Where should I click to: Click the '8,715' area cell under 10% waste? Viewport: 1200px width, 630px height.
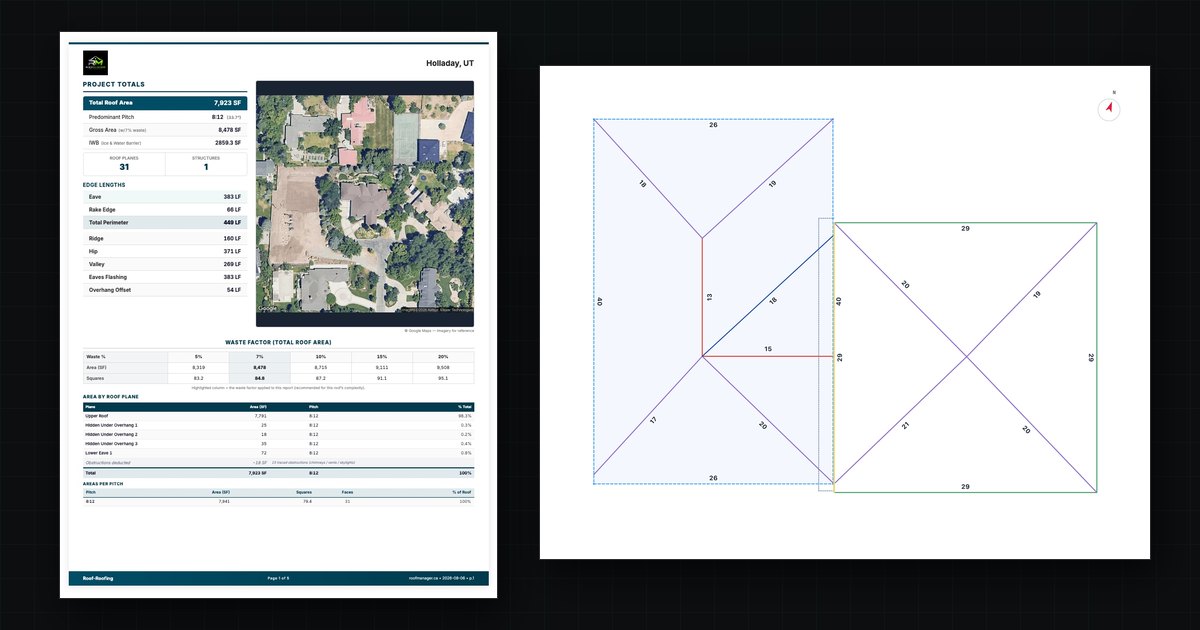coord(320,368)
